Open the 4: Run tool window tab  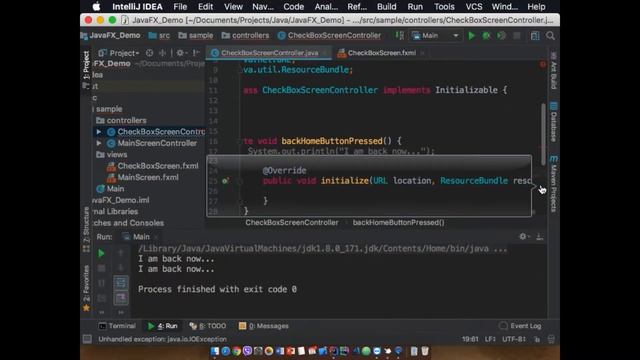163,326
